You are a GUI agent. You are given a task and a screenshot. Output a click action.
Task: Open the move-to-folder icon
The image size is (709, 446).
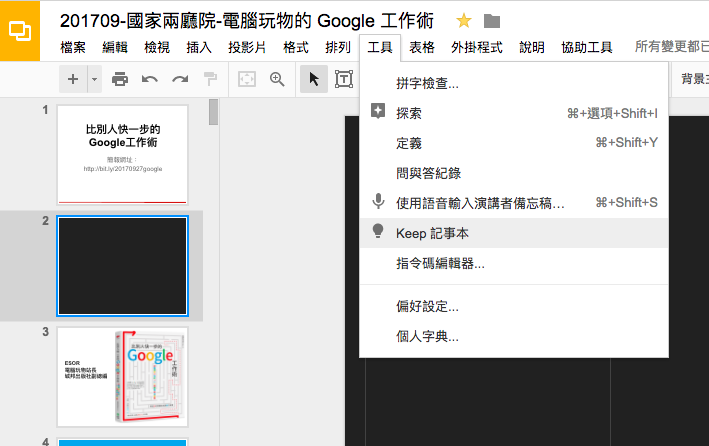[x=492, y=21]
